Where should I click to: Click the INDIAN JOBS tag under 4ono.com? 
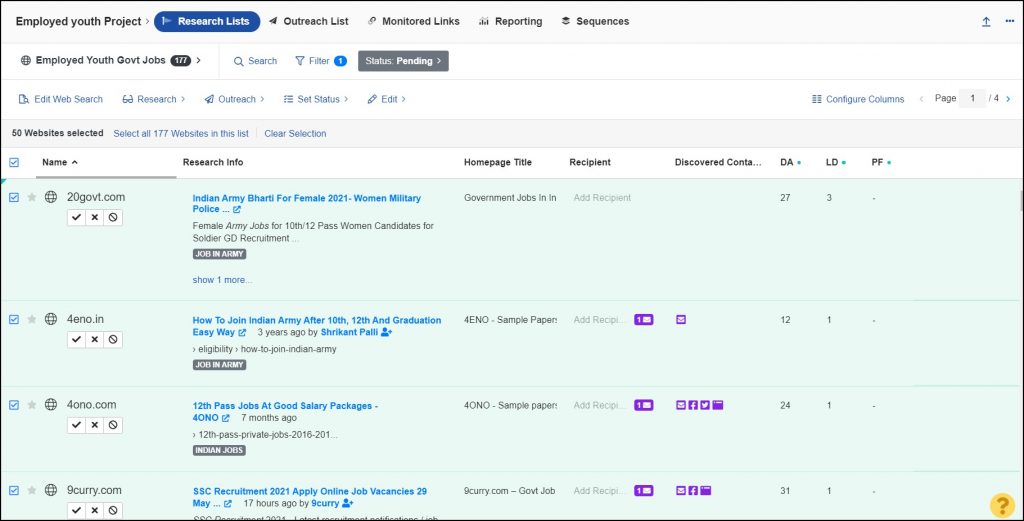tap(219, 450)
